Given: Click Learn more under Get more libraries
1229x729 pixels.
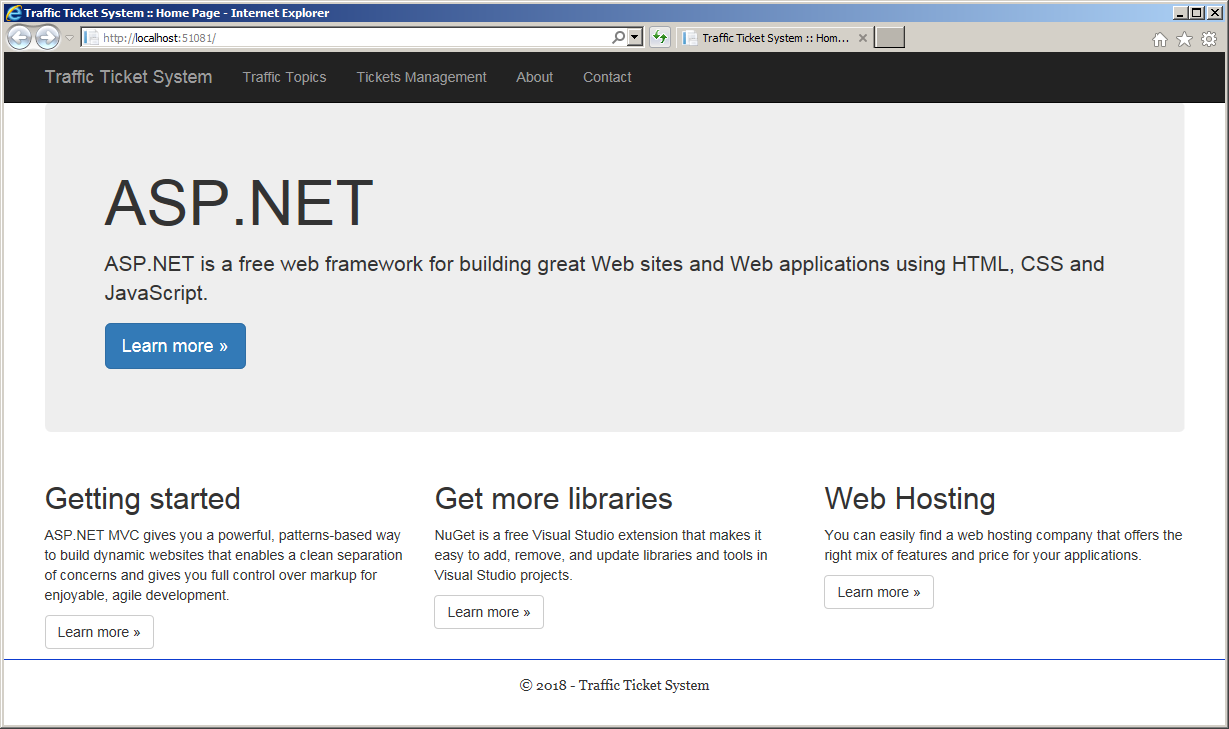Looking at the screenshot, I should coord(489,612).
